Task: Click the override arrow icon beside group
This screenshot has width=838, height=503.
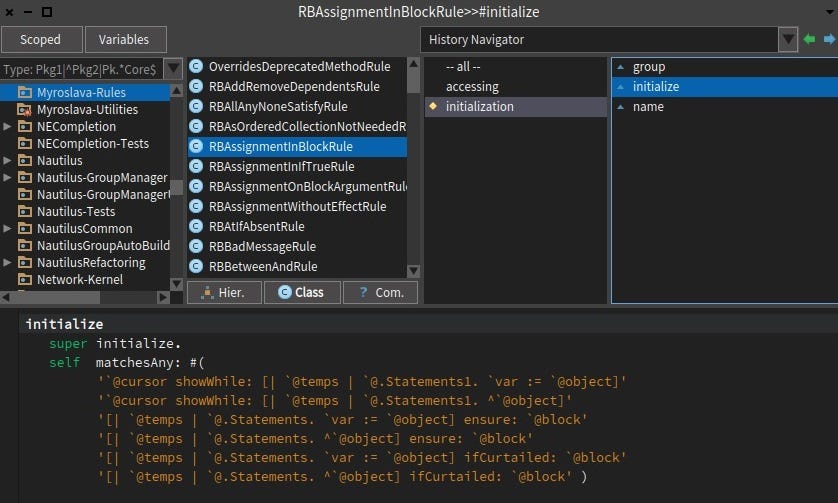Action: click(x=620, y=67)
